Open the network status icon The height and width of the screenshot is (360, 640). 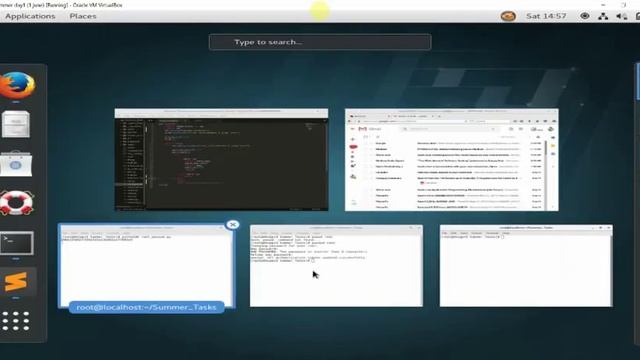603,16
